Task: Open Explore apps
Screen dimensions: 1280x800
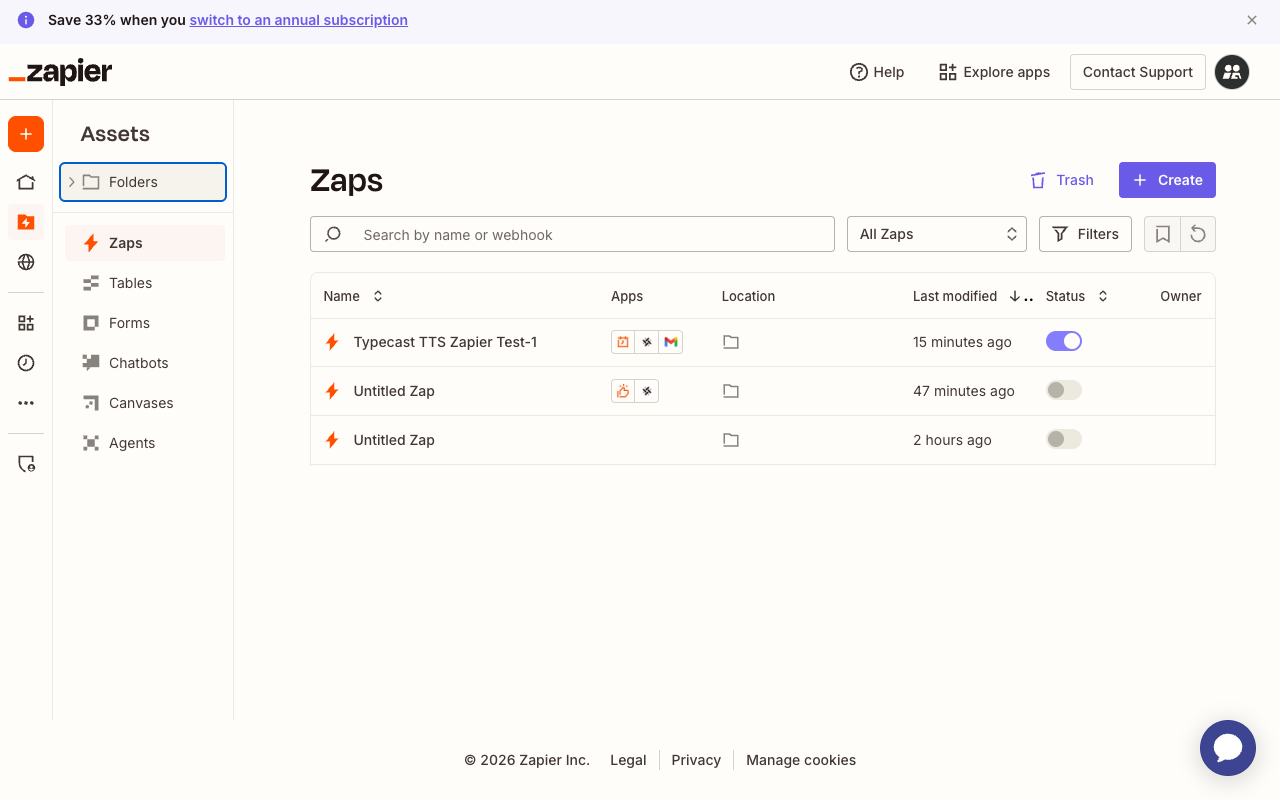Action: pos(994,72)
